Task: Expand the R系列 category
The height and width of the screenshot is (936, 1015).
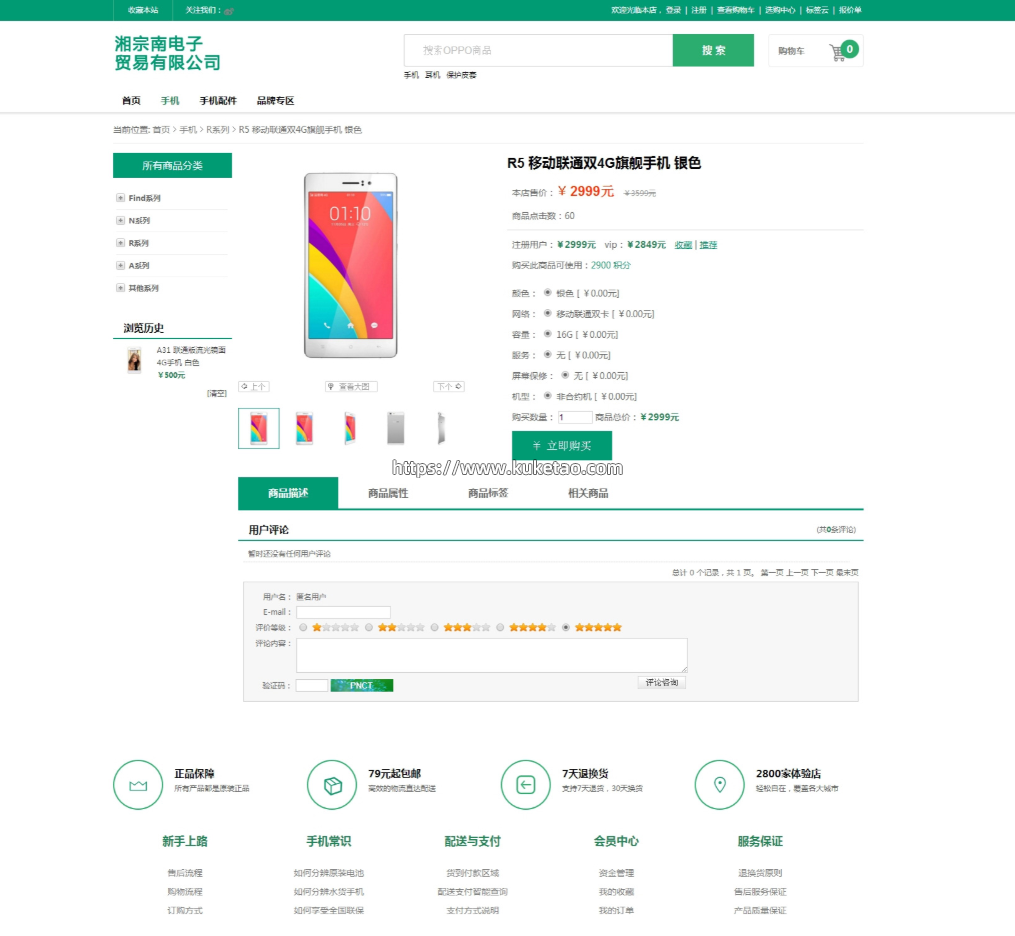Action: click(x=120, y=243)
